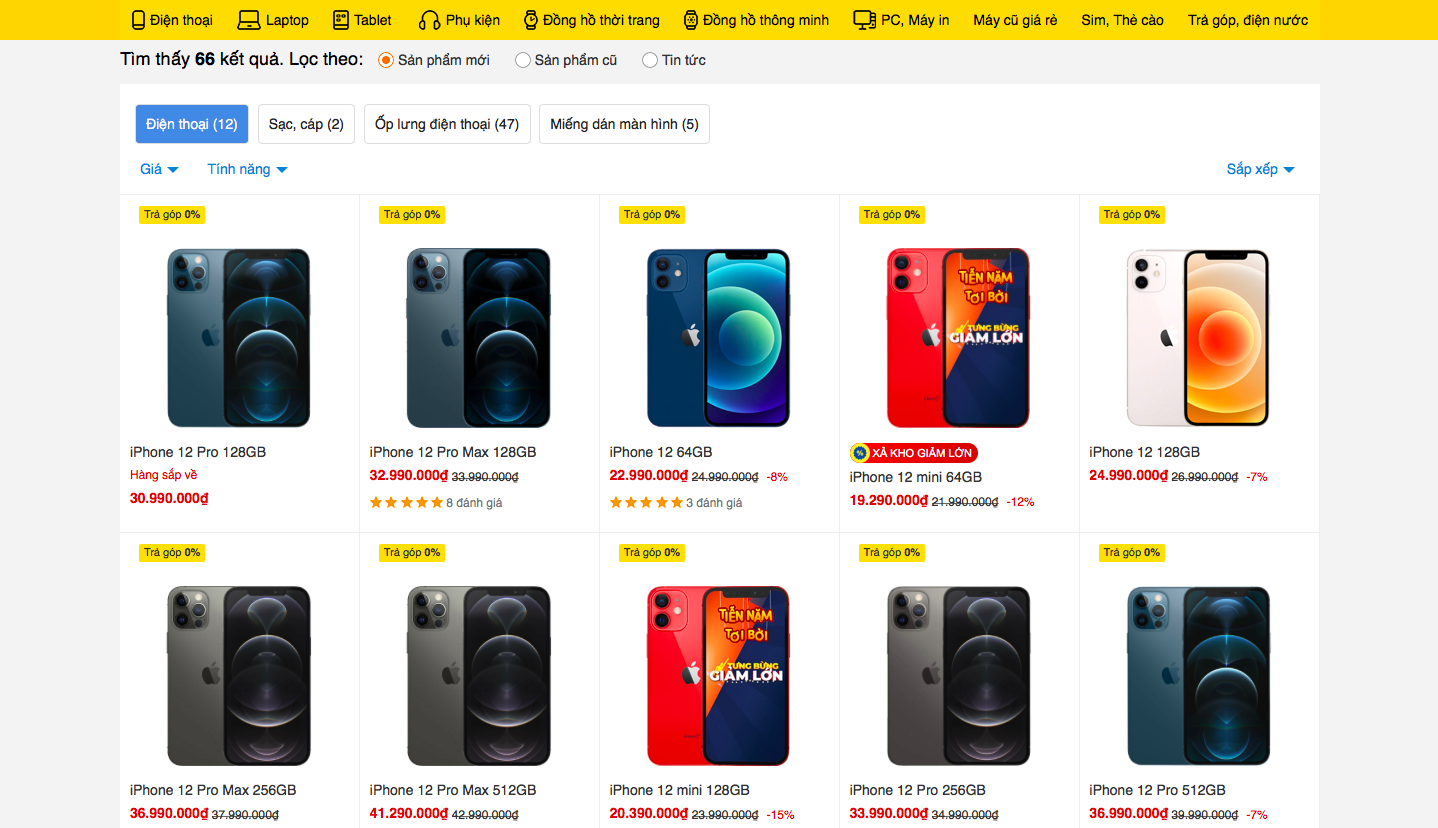Click the Xả kho giảm lớn badge icon
This screenshot has width=1438, height=828.
[859, 453]
